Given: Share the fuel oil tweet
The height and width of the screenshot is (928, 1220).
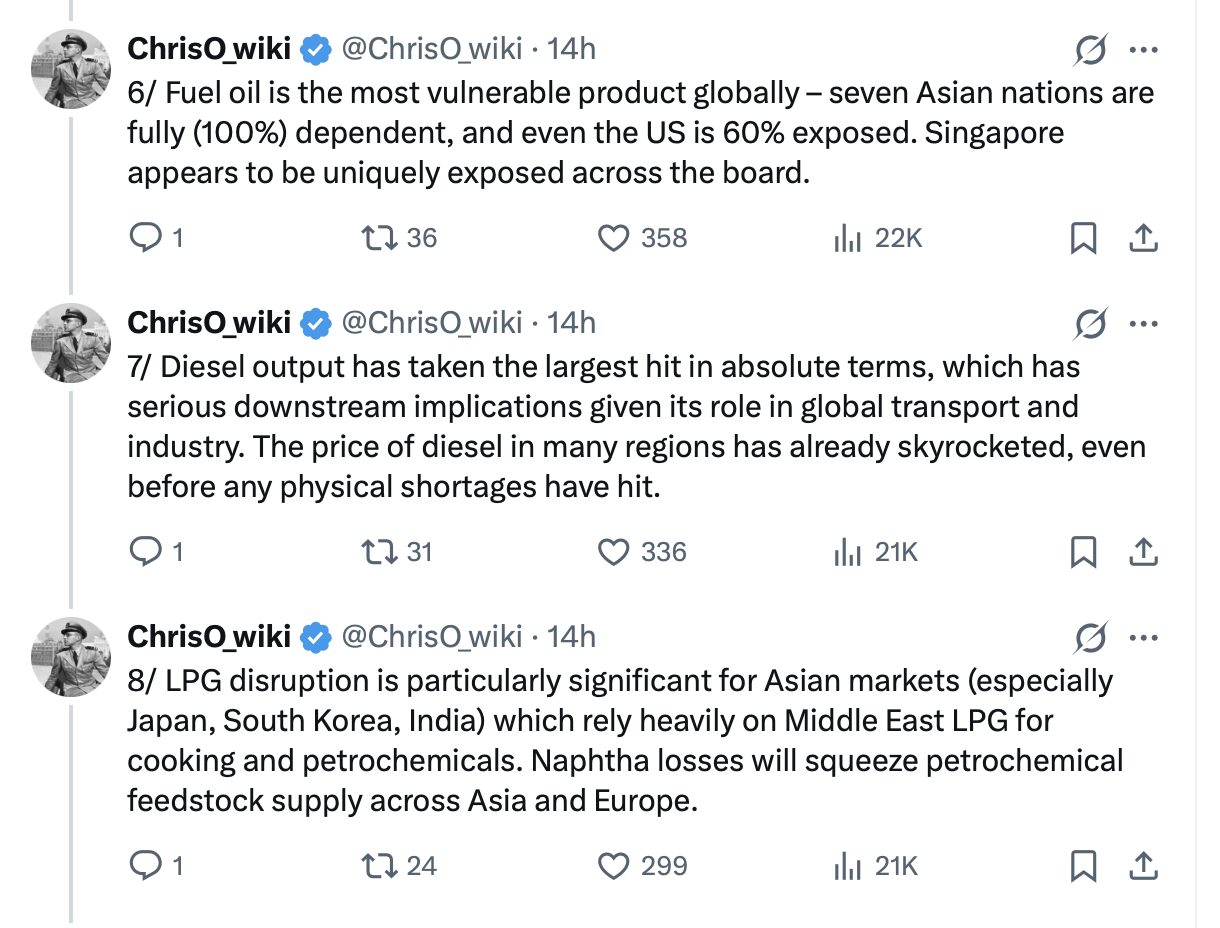Looking at the screenshot, I should tap(1143, 238).
